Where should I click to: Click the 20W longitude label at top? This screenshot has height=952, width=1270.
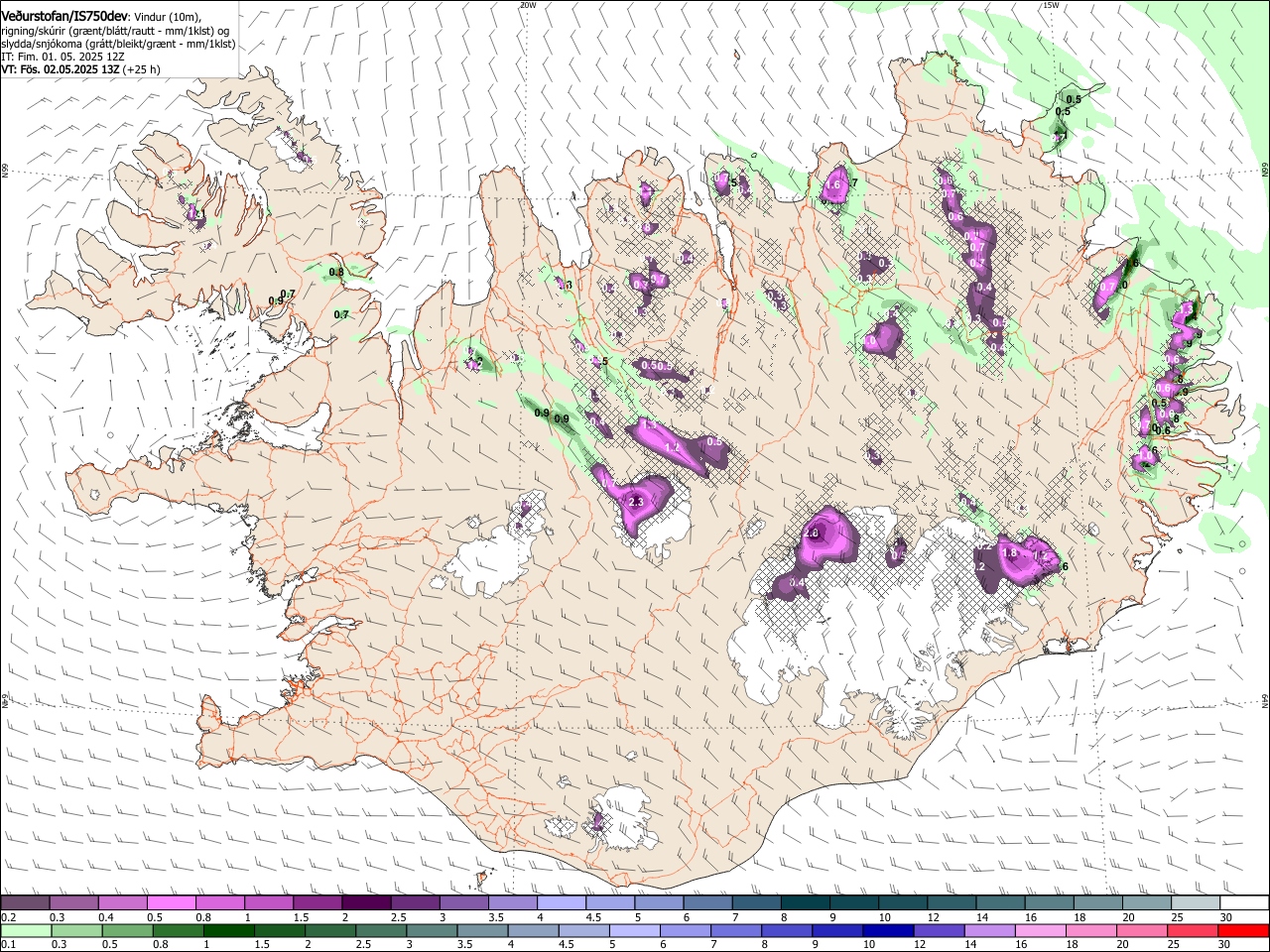pyautogui.click(x=528, y=5)
